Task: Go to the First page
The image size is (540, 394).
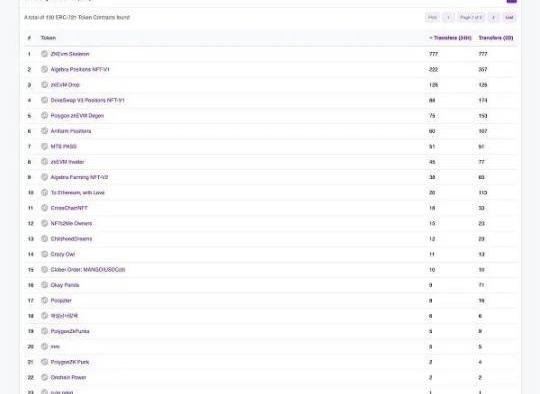Action: 432,17
